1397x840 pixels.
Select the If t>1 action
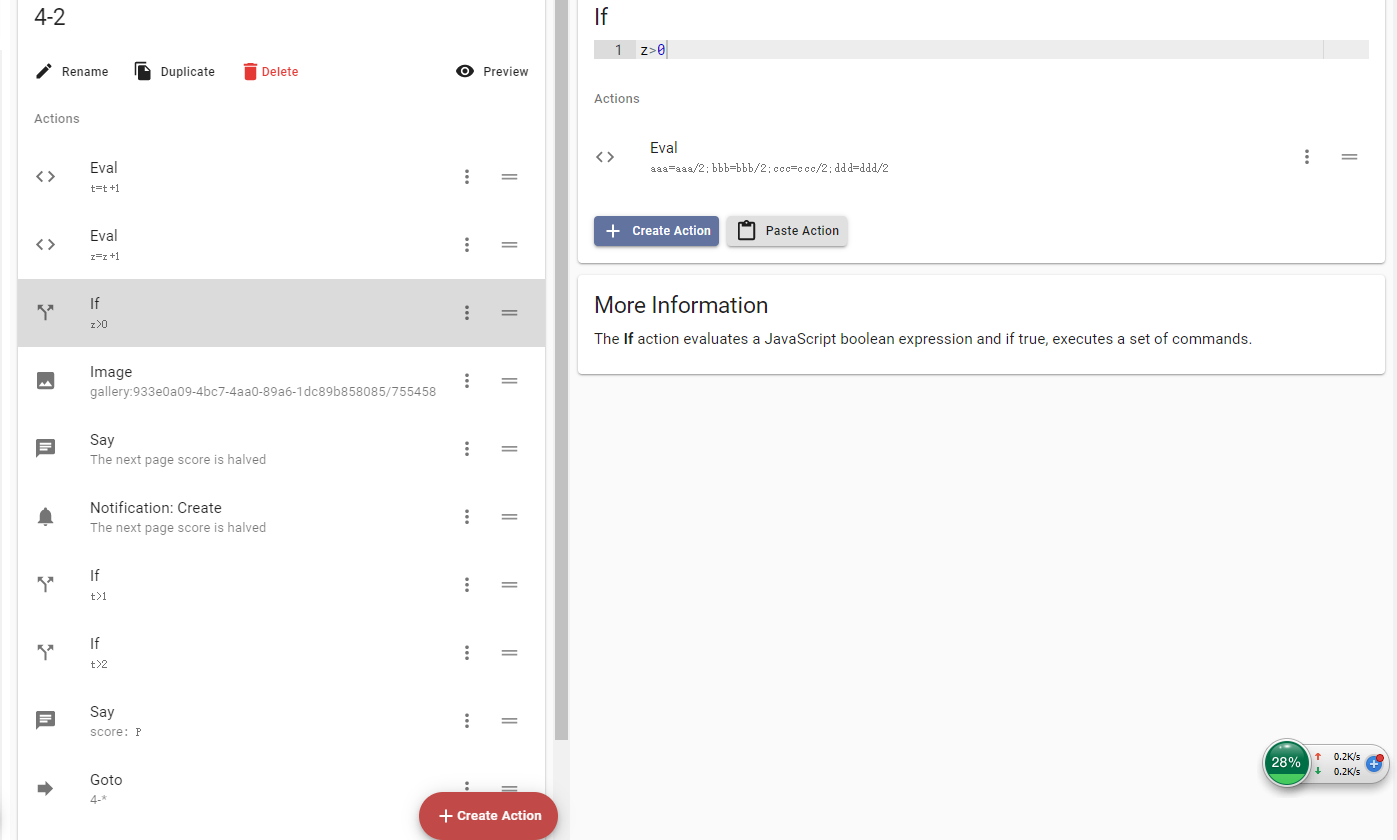tap(281, 585)
